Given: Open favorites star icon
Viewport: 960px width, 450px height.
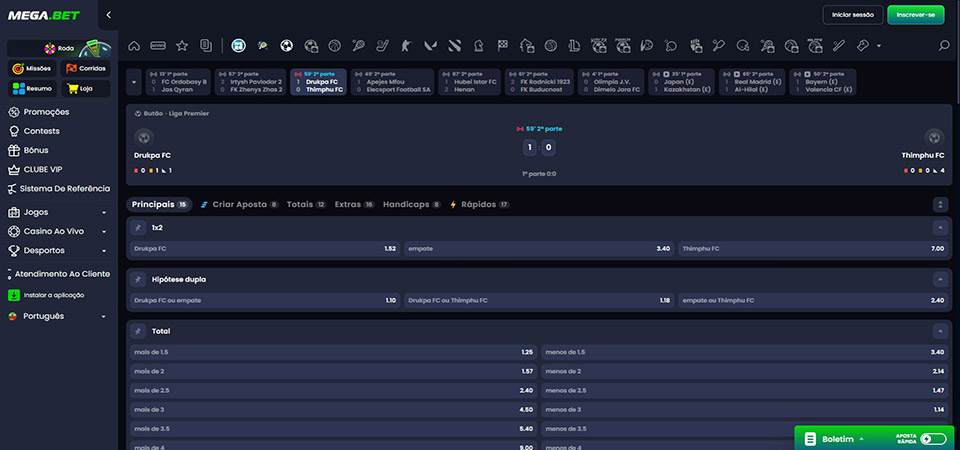Looking at the screenshot, I should pos(182,46).
